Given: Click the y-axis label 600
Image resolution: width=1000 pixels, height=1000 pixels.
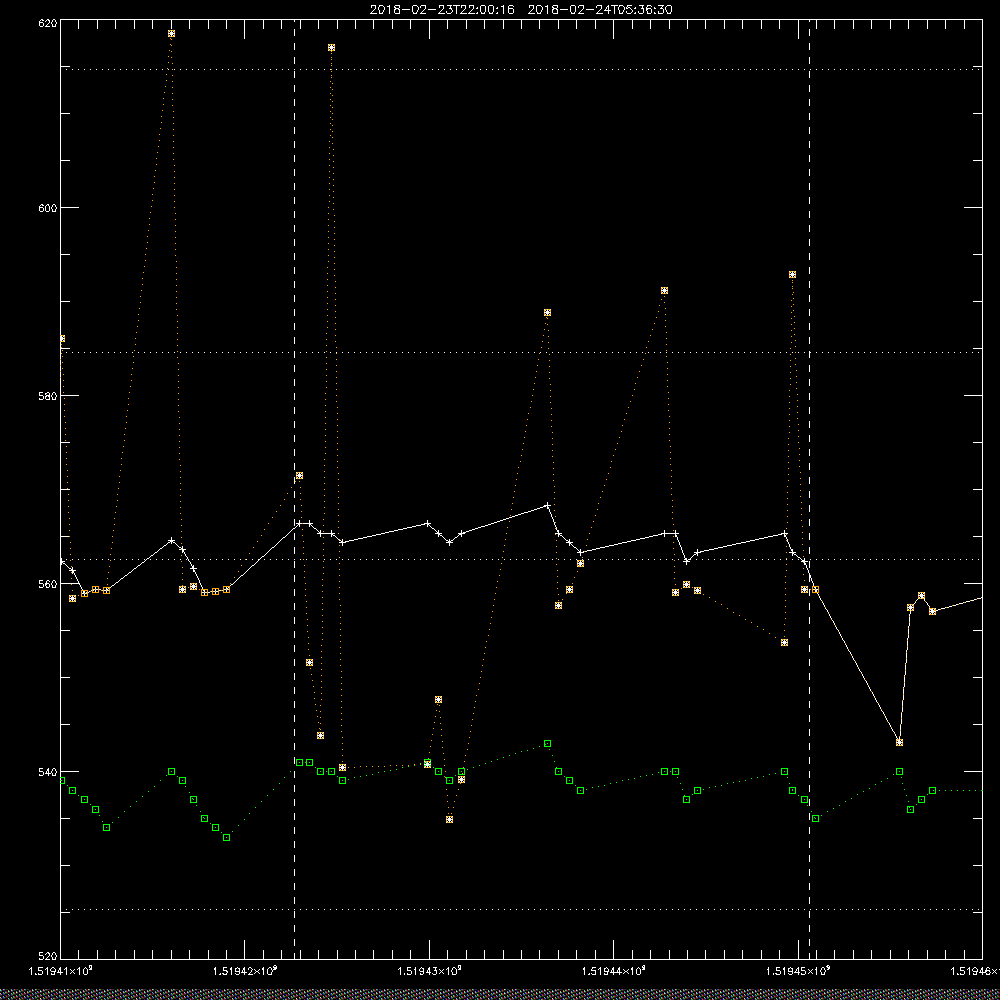Looking at the screenshot, I should 48,208.
